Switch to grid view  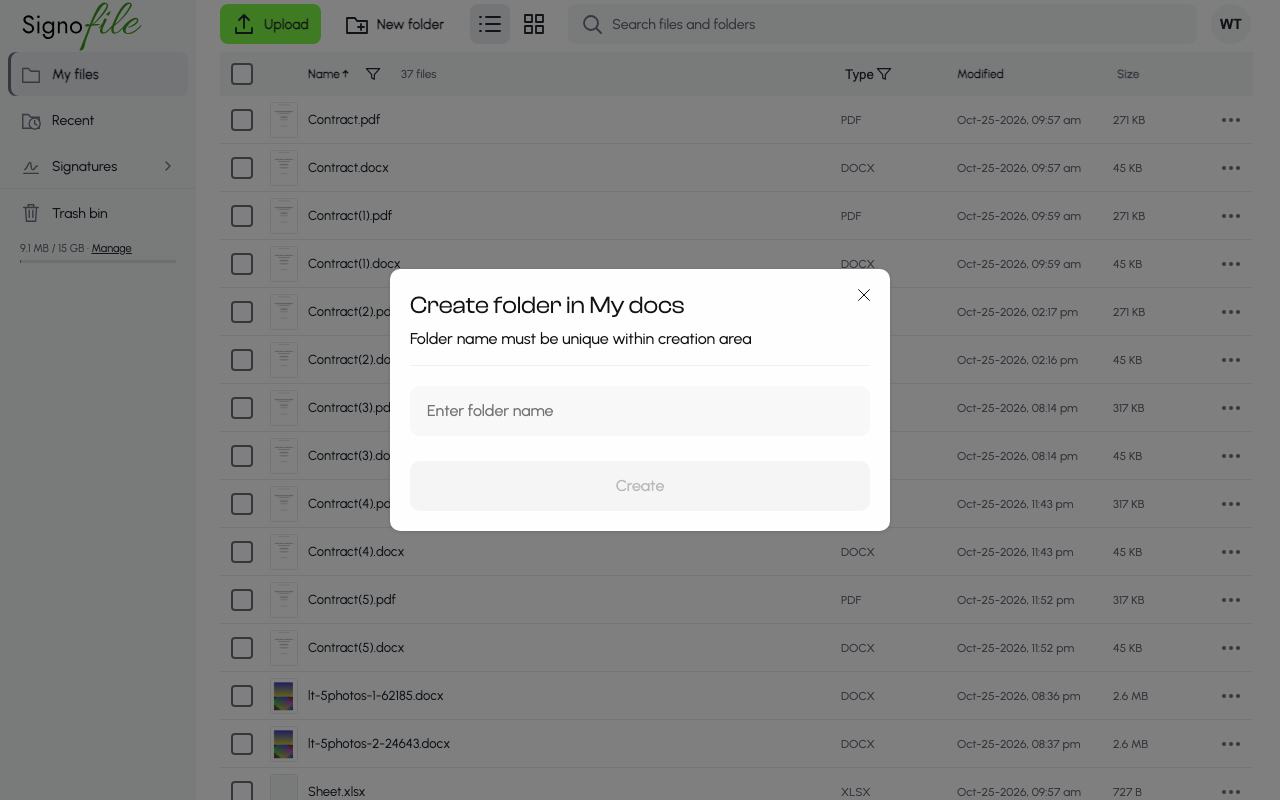[534, 24]
